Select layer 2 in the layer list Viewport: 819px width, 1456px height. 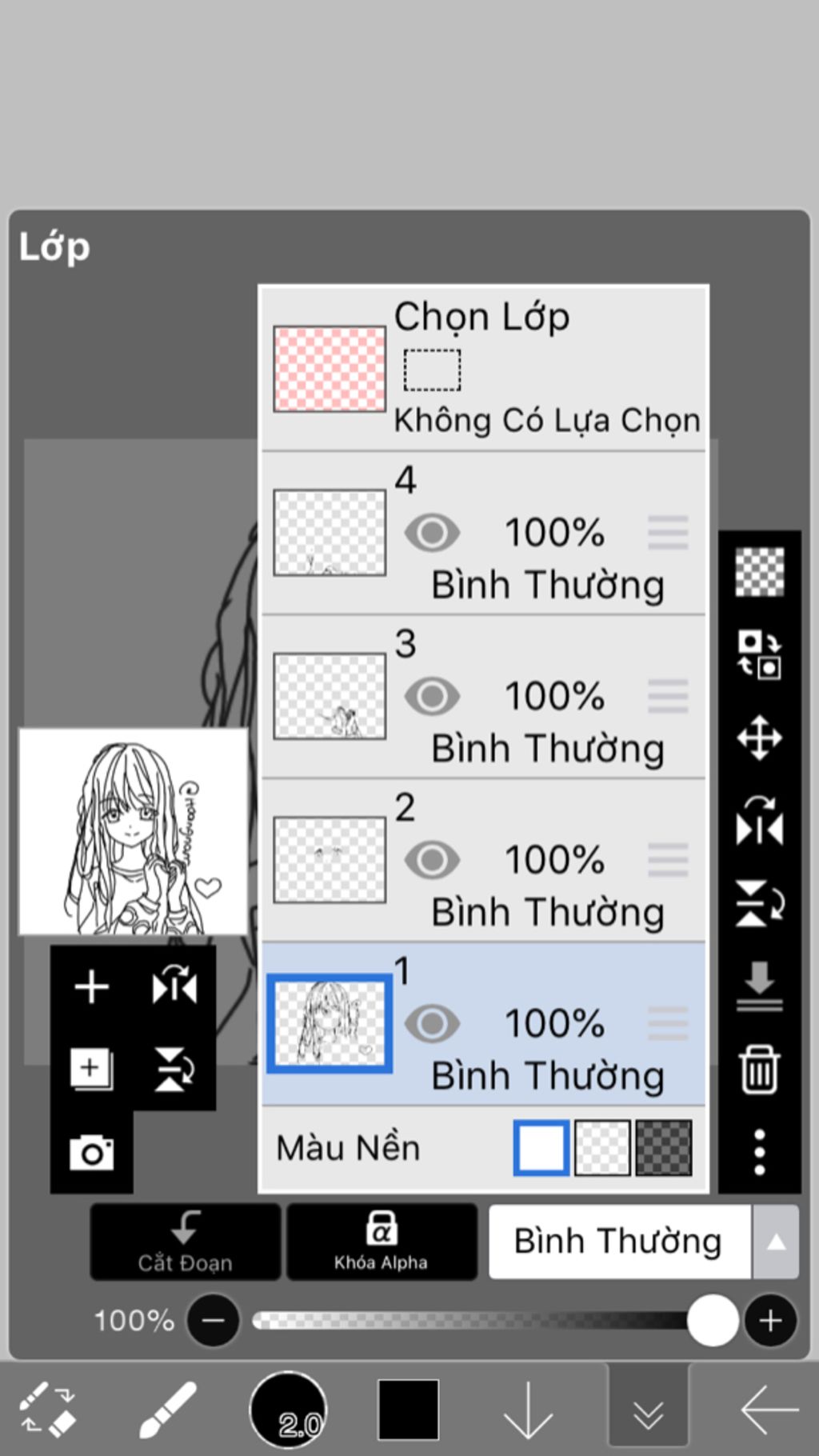tap(484, 860)
